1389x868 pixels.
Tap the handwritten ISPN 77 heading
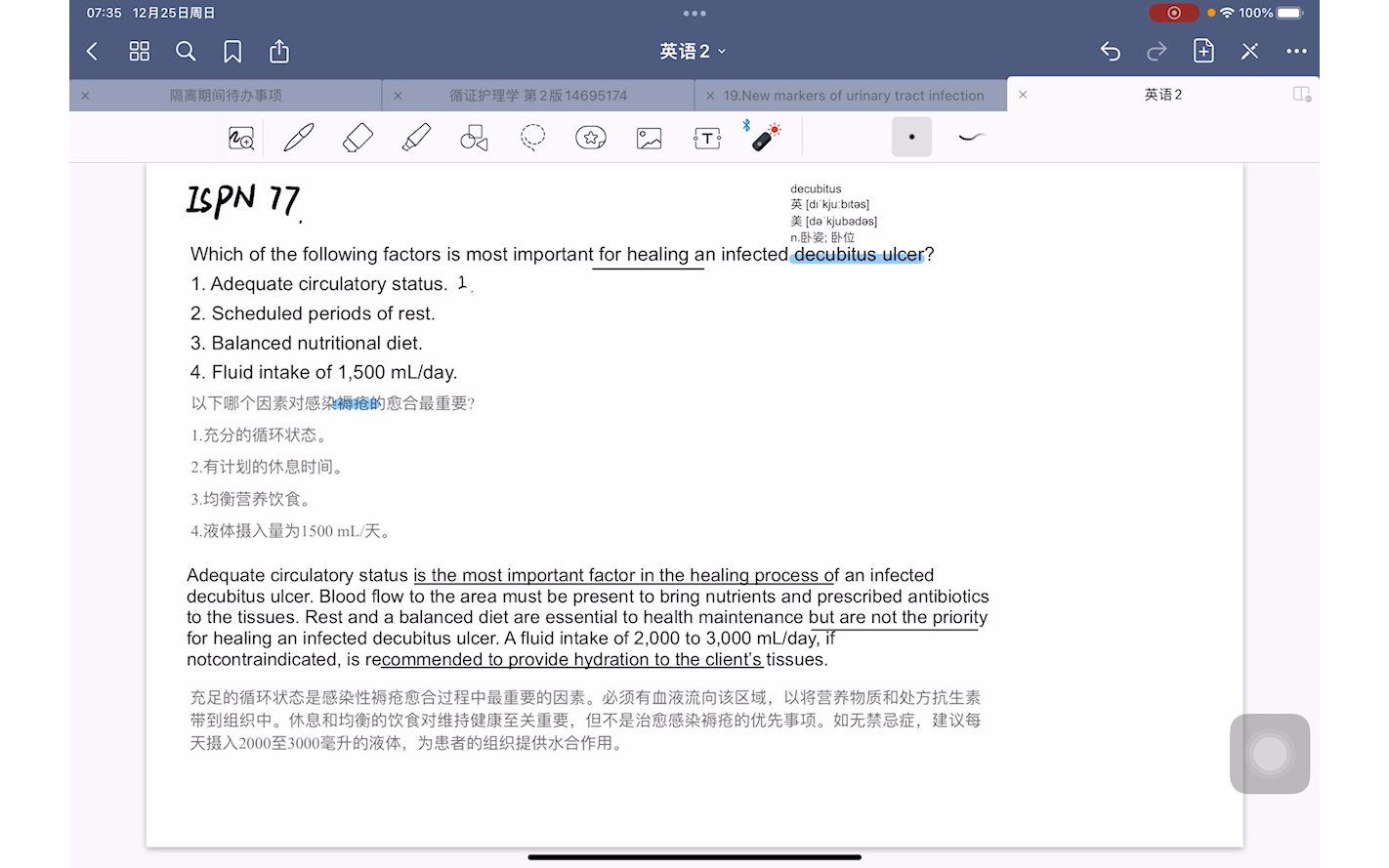244,200
